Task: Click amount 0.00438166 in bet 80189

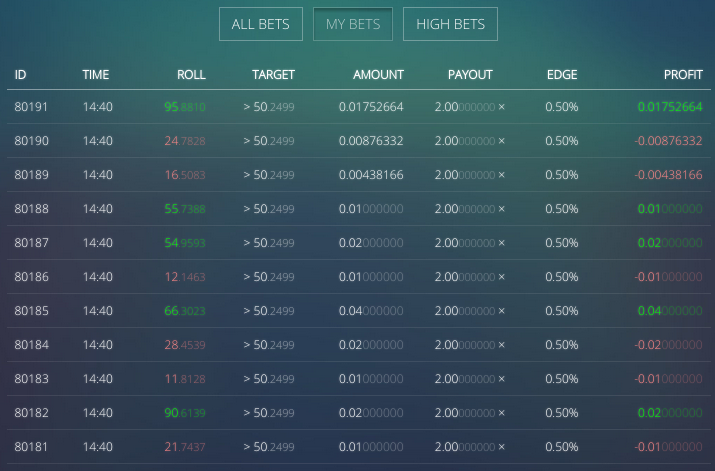Action: click(x=371, y=175)
